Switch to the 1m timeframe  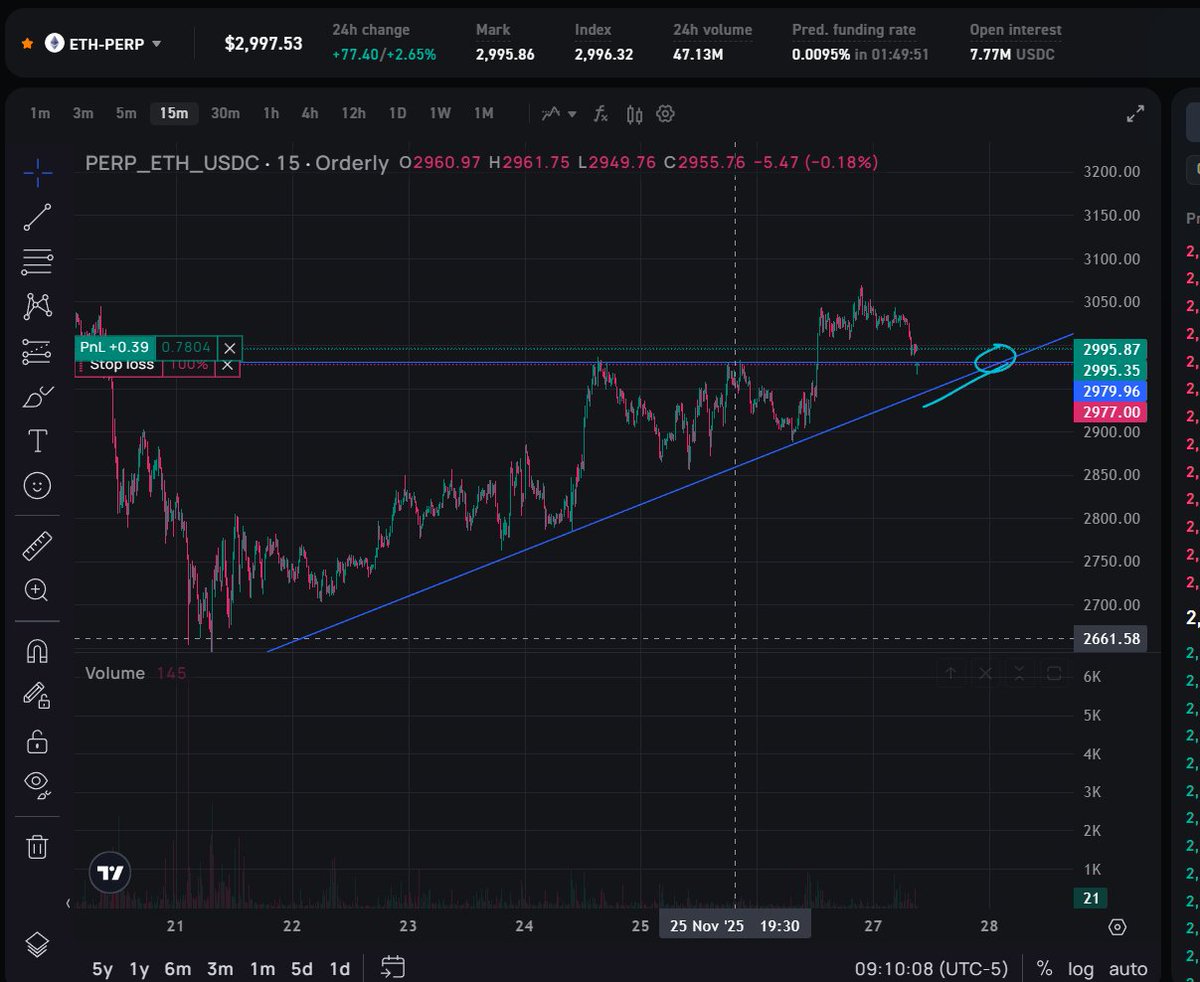[x=40, y=113]
